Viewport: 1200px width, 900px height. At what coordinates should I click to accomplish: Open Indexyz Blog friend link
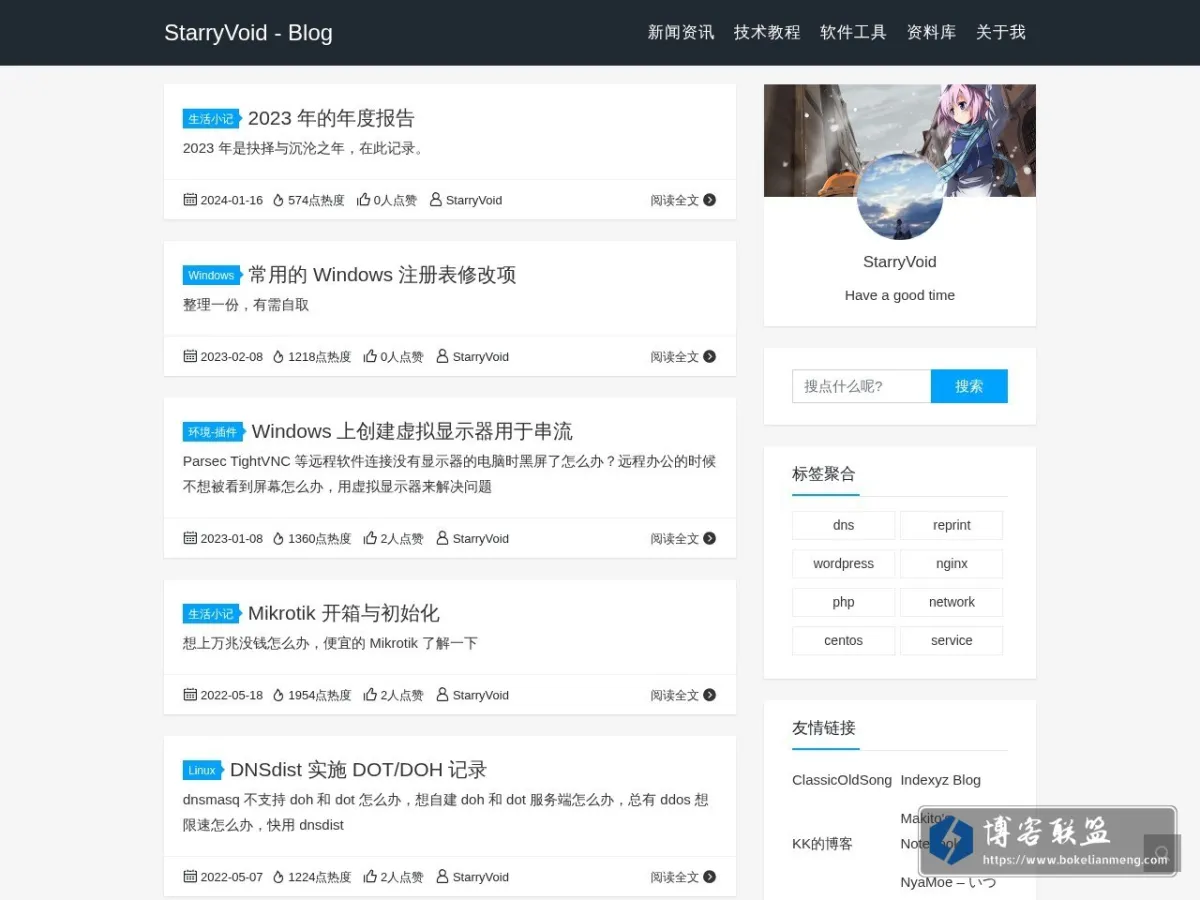941,780
